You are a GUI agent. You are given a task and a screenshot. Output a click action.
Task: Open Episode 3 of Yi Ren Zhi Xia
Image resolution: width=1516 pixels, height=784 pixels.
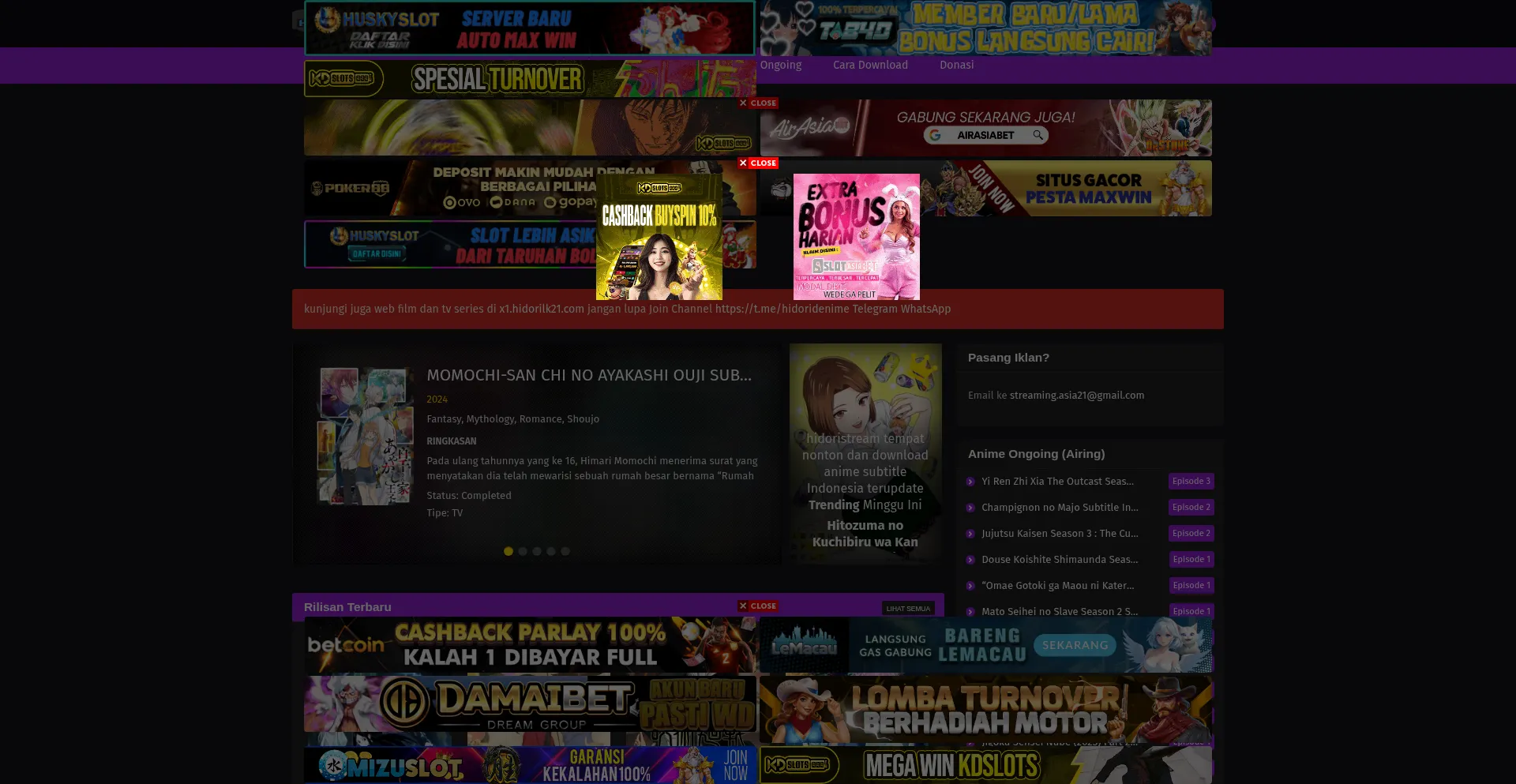1191,482
